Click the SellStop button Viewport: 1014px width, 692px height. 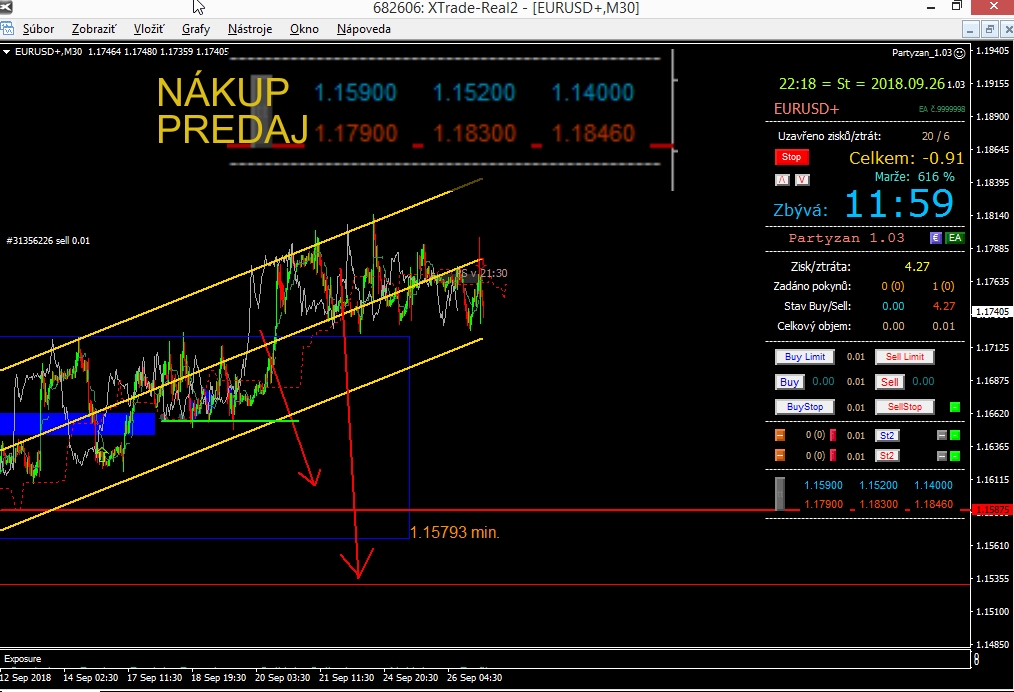pyautogui.click(x=905, y=407)
